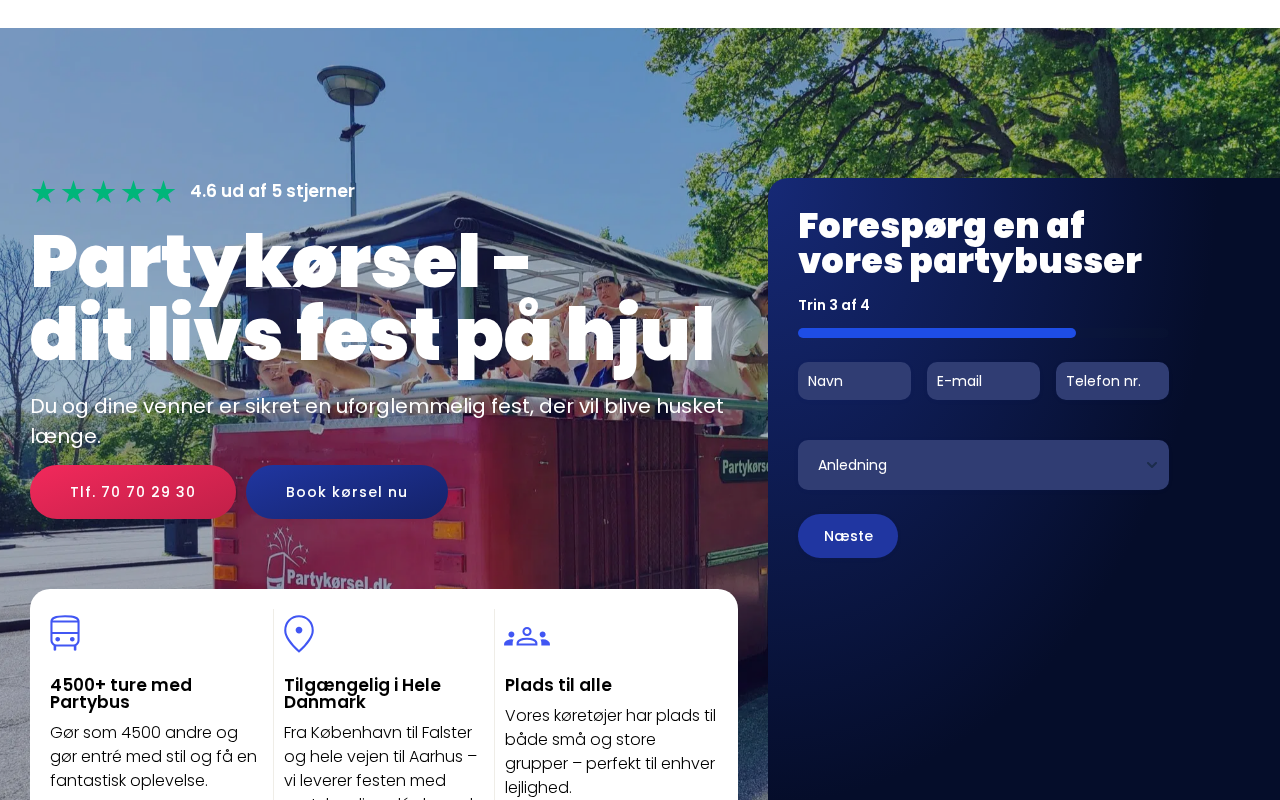Focus the E-mail input field
The image size is (1280, 800).
[x=983, y=381]
